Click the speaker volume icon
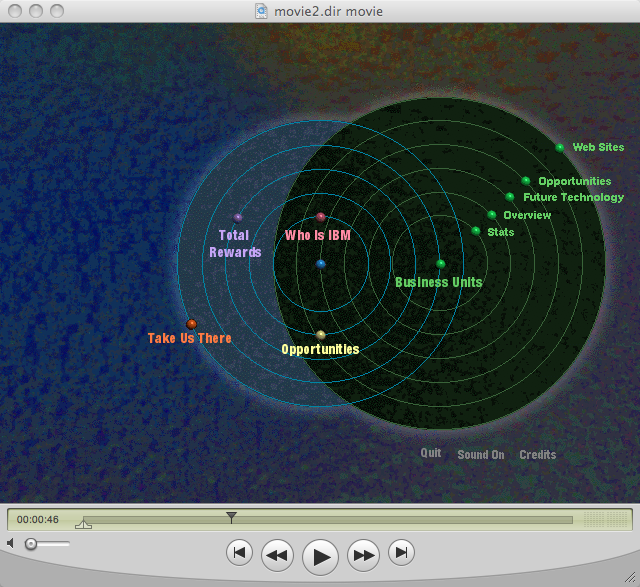This screenshot has height=587, width=640. coord(11,543)
